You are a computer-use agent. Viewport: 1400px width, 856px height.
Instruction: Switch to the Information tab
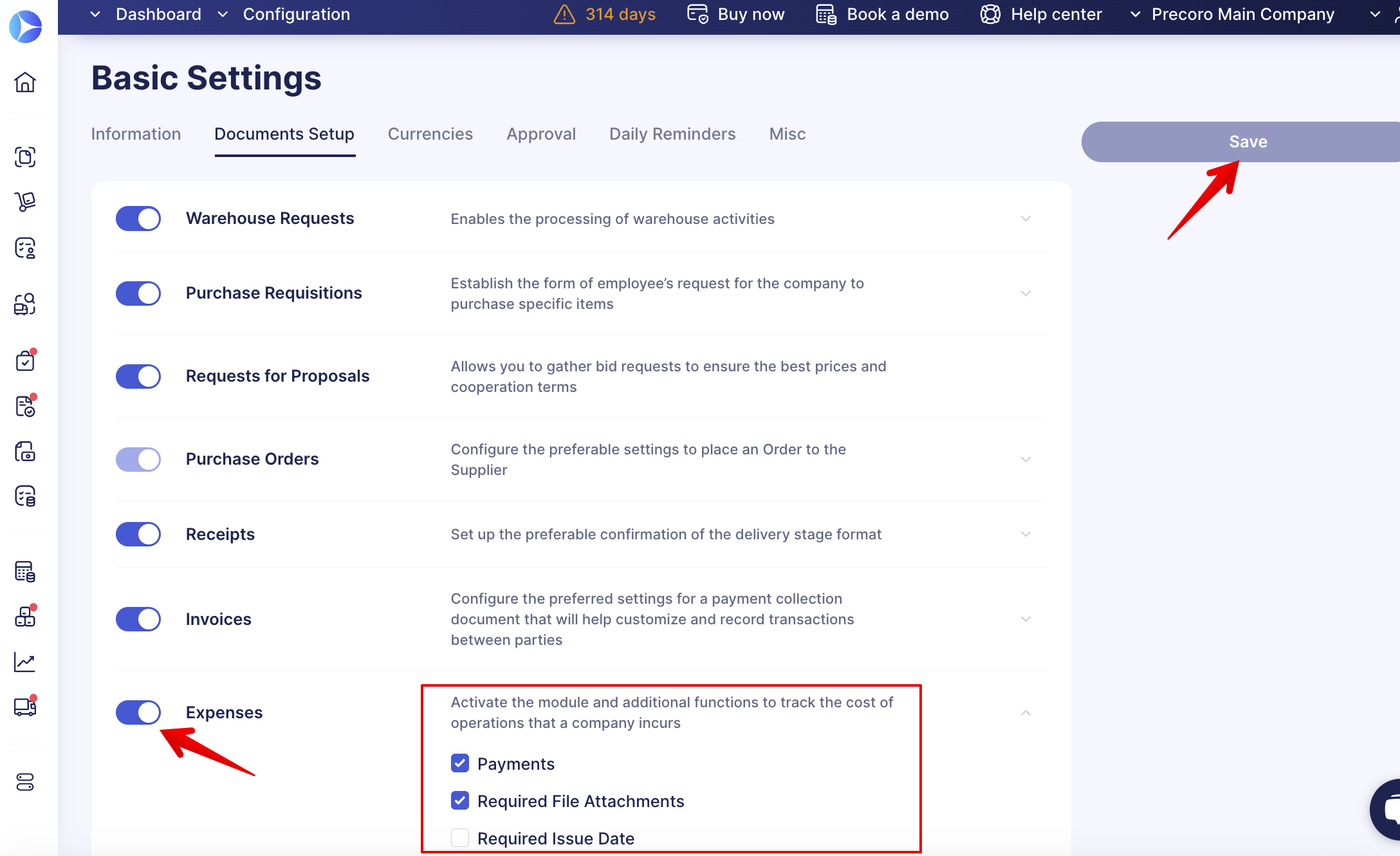[136, 134]
